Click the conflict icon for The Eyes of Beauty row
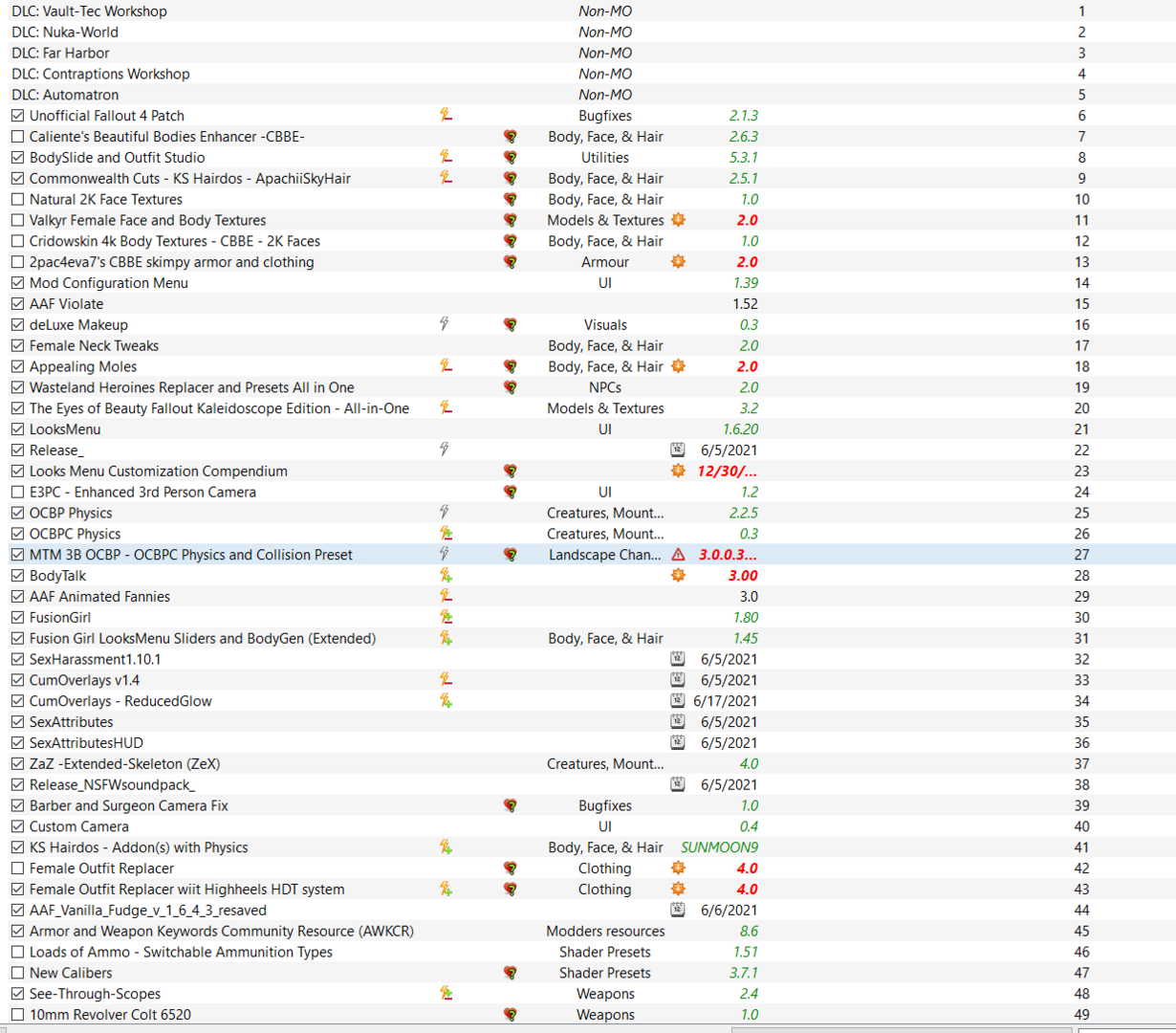Viewport: 1176px width, 1033px height. pos(446,407)
